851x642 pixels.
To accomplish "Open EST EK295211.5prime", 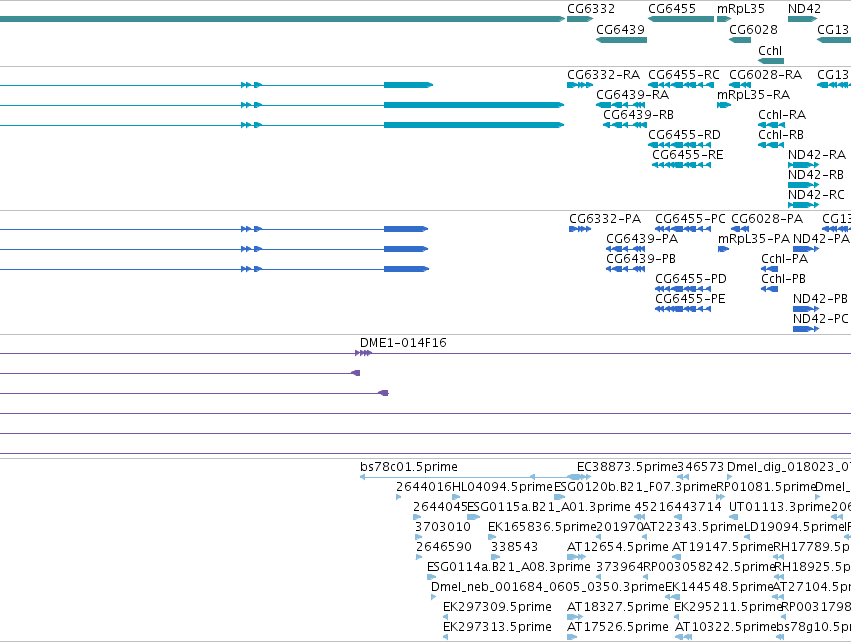I will coord(728,607).
